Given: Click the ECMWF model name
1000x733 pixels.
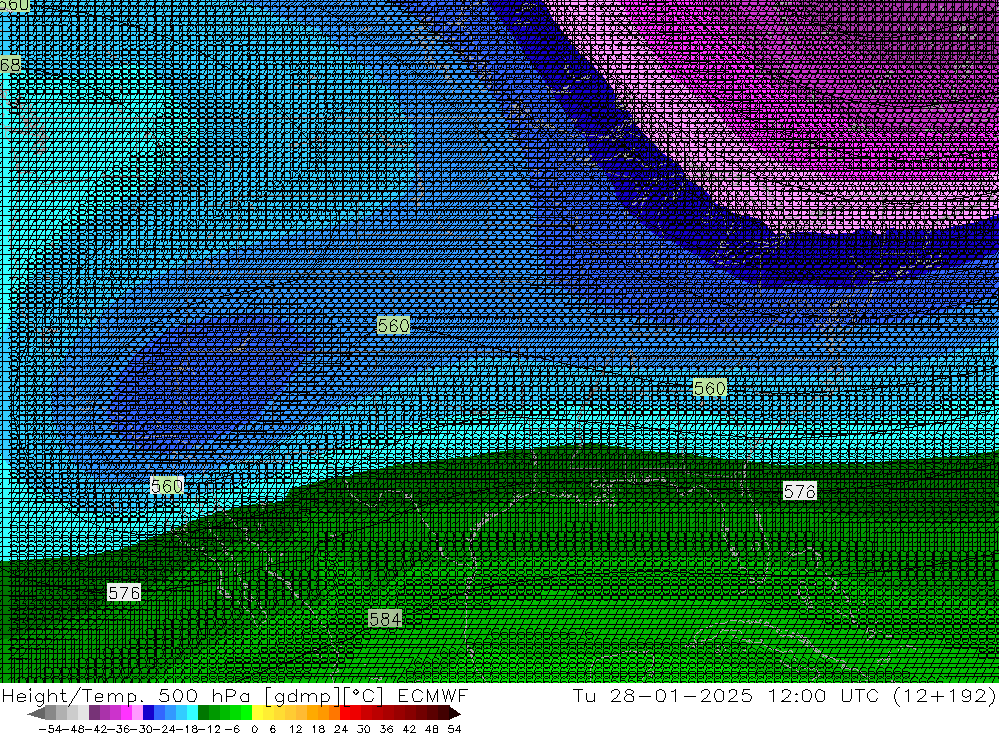Looking at the screenshot, I should 433,695.
